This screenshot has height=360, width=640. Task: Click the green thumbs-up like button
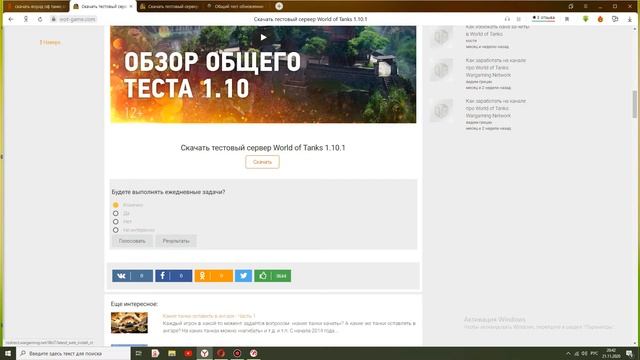tap(273, 276)
